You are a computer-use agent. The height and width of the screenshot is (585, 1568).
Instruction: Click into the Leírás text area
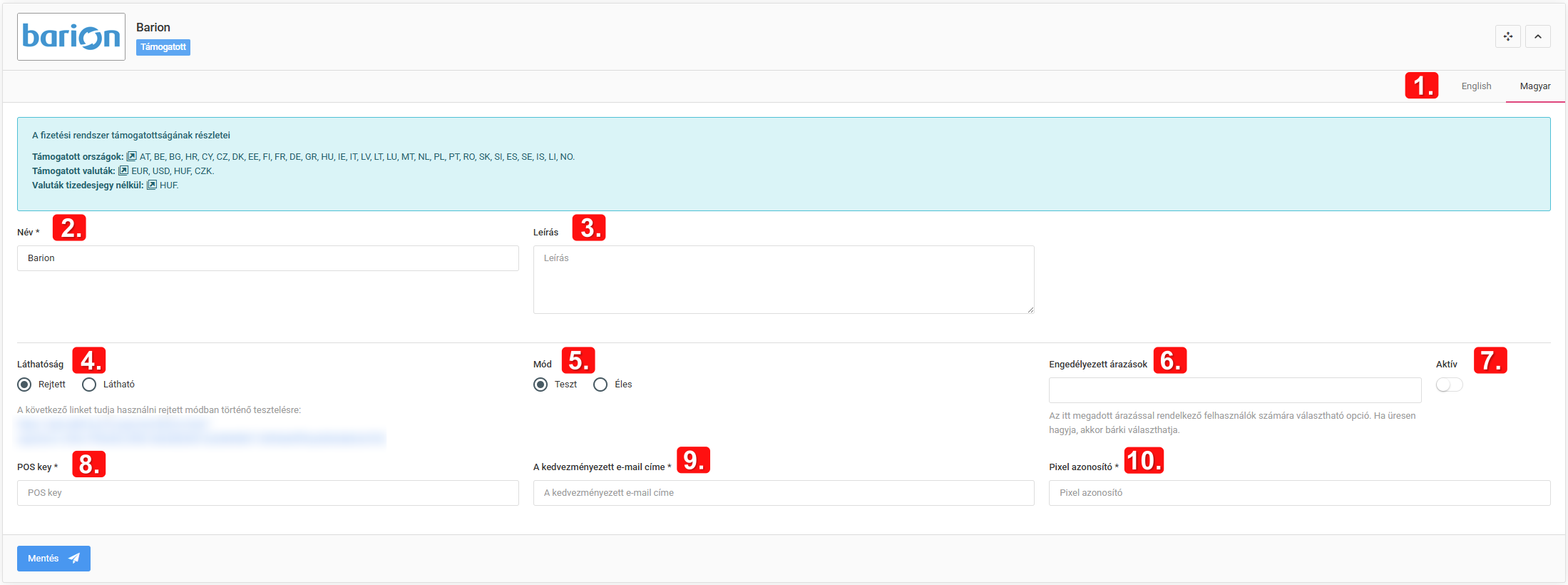tap(783, 280)
